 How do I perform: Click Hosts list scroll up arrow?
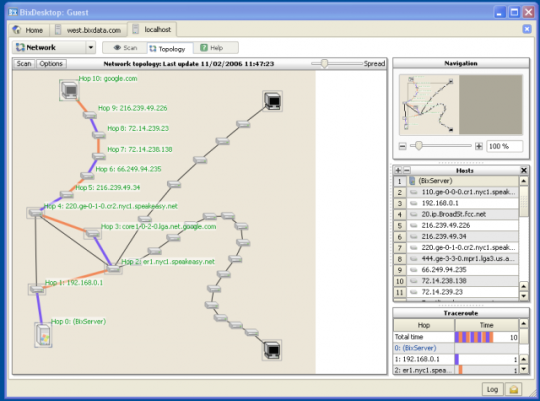pos(524,181)
